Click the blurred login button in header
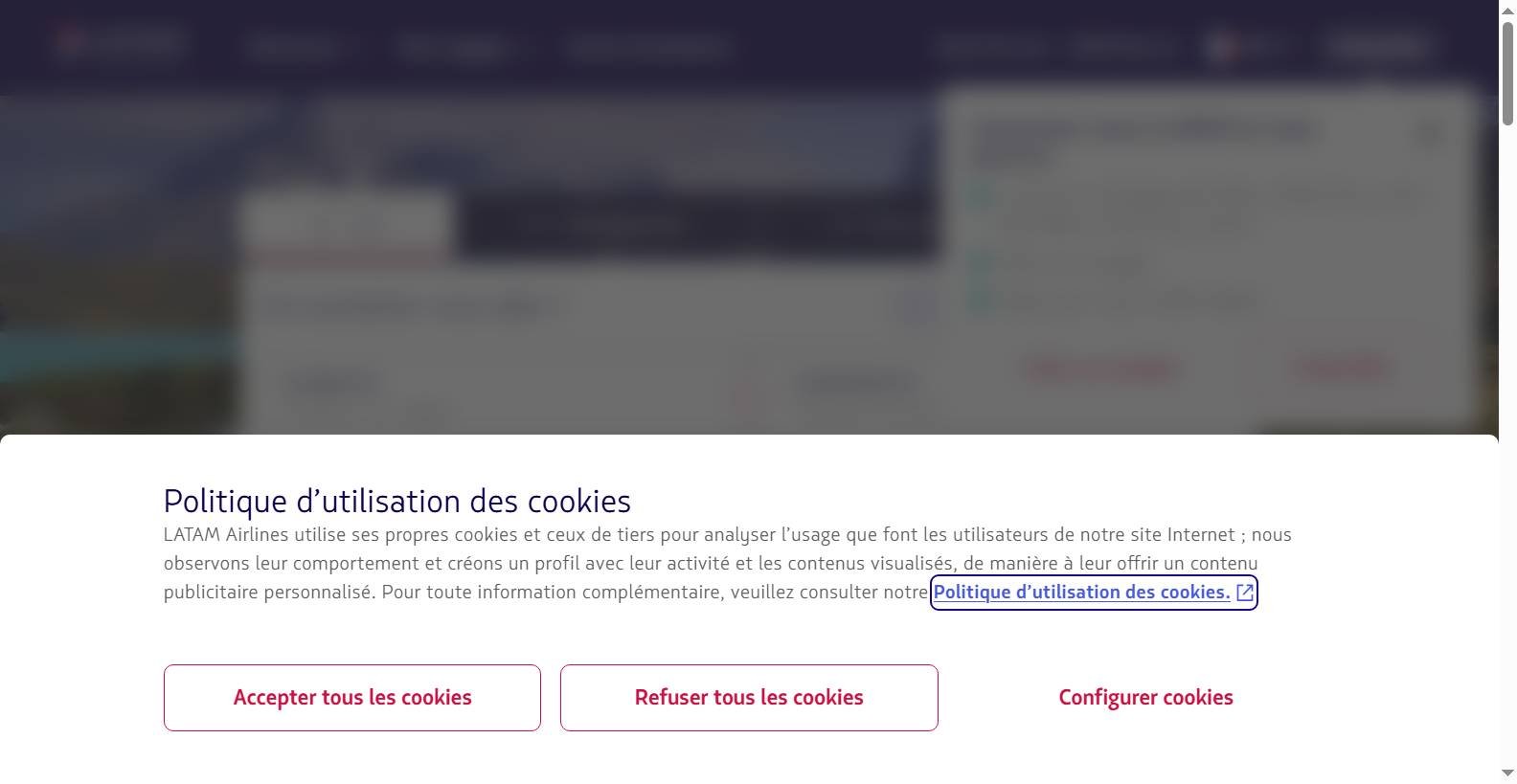This screenshot has height=784, width=1517. 1379,46
